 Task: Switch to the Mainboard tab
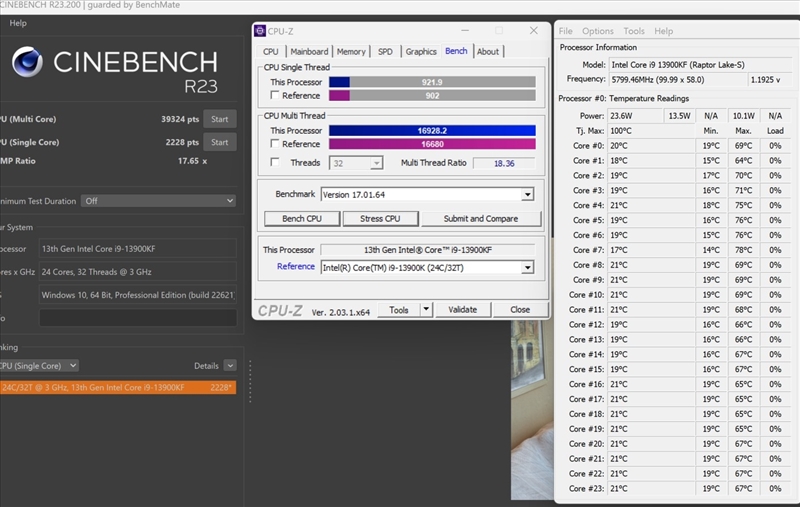309,52
